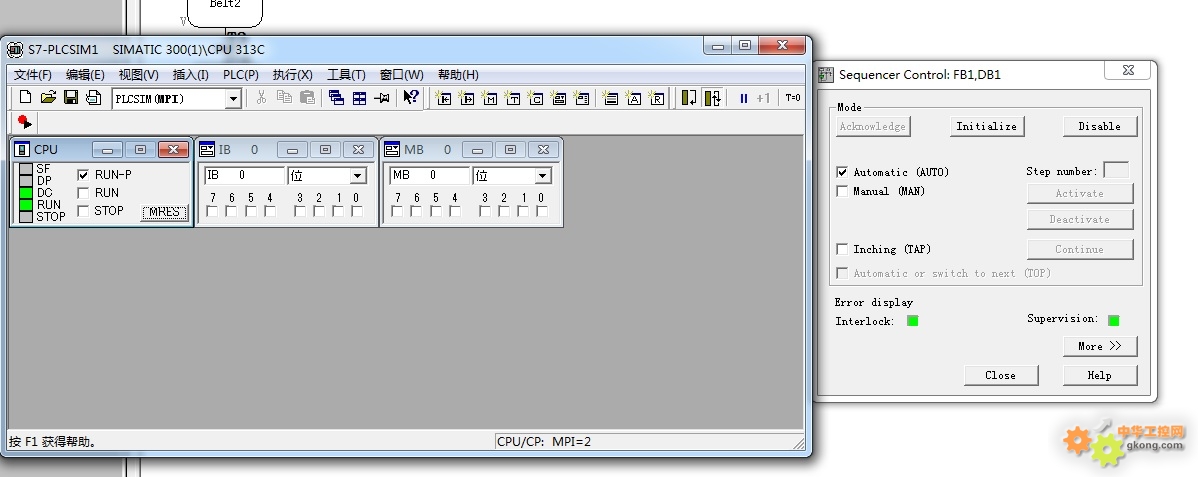The image size is (1198, 477).
Task: Toggle bit 3 of IB 0
Action: click(300, 211)
